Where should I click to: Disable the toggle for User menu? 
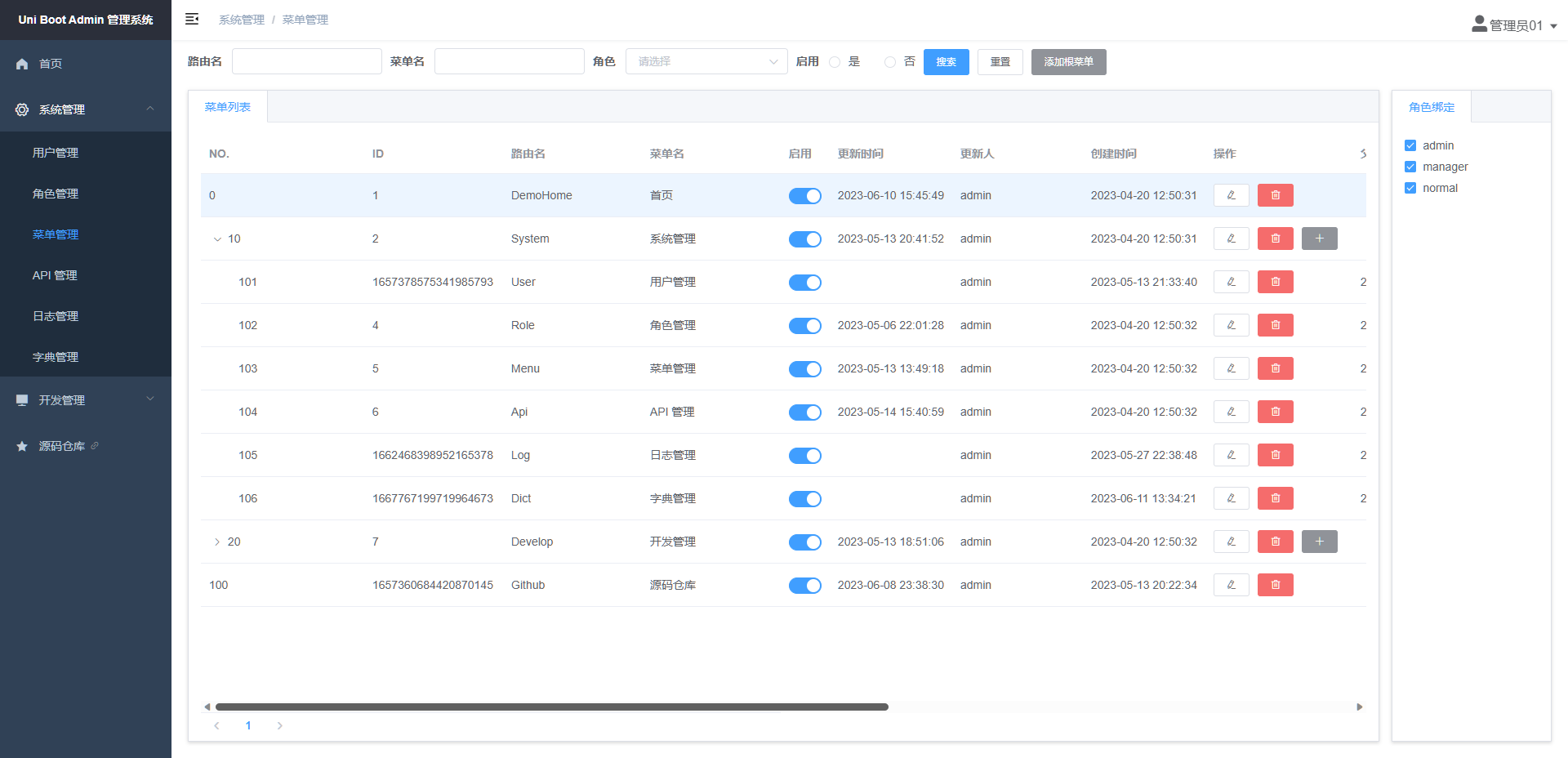804,283
